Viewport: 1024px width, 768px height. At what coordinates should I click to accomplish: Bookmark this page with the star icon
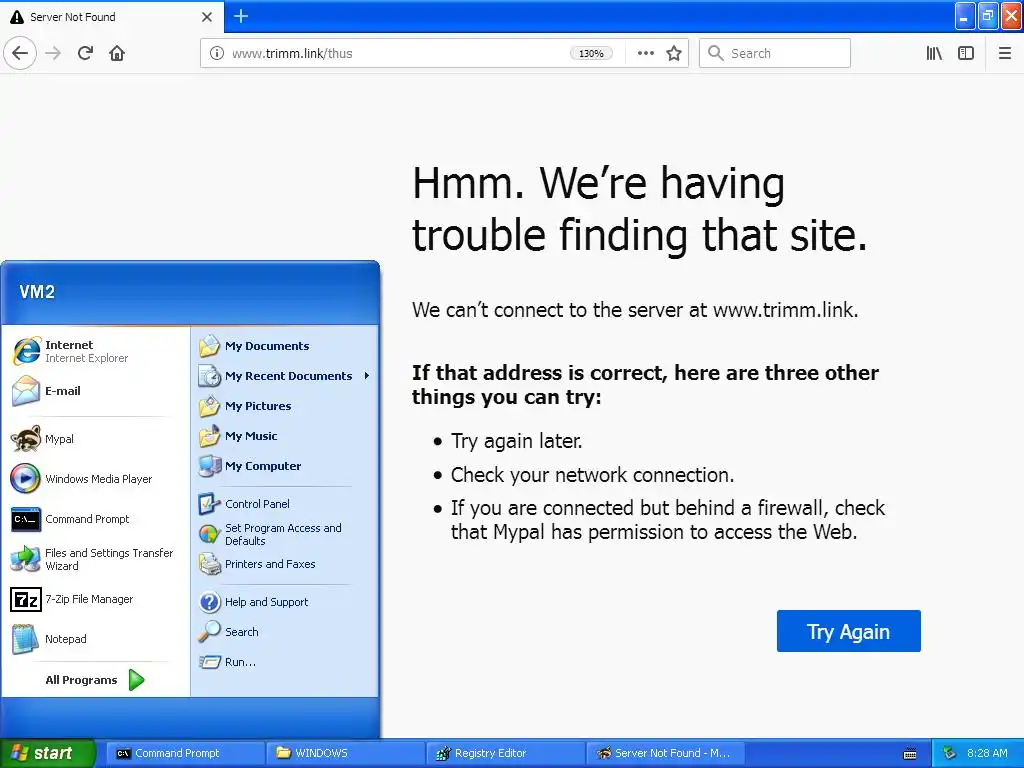[x=674, y=53]
